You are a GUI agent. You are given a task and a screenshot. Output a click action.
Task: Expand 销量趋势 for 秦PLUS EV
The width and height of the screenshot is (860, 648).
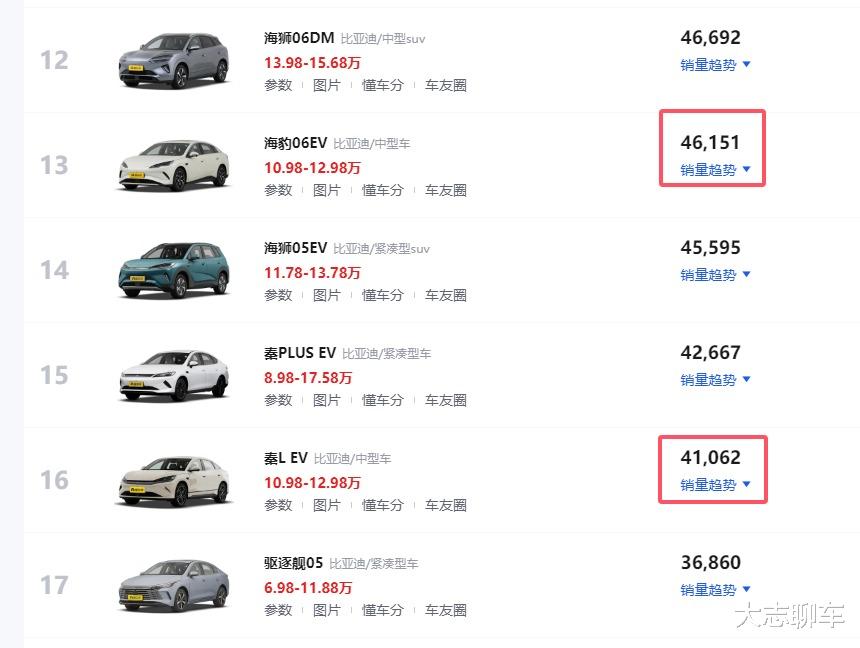[715, 380]
